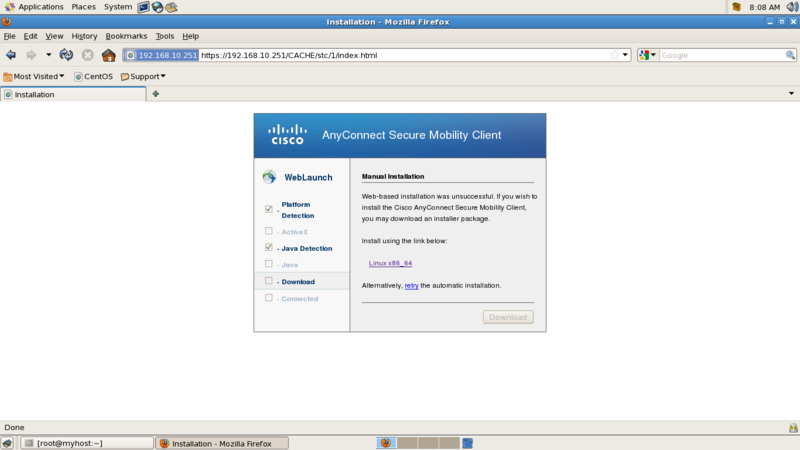Open the CentOS bookmark
Image resolution: width=800 pixels, height=450 pixels.
click(93, 77)
